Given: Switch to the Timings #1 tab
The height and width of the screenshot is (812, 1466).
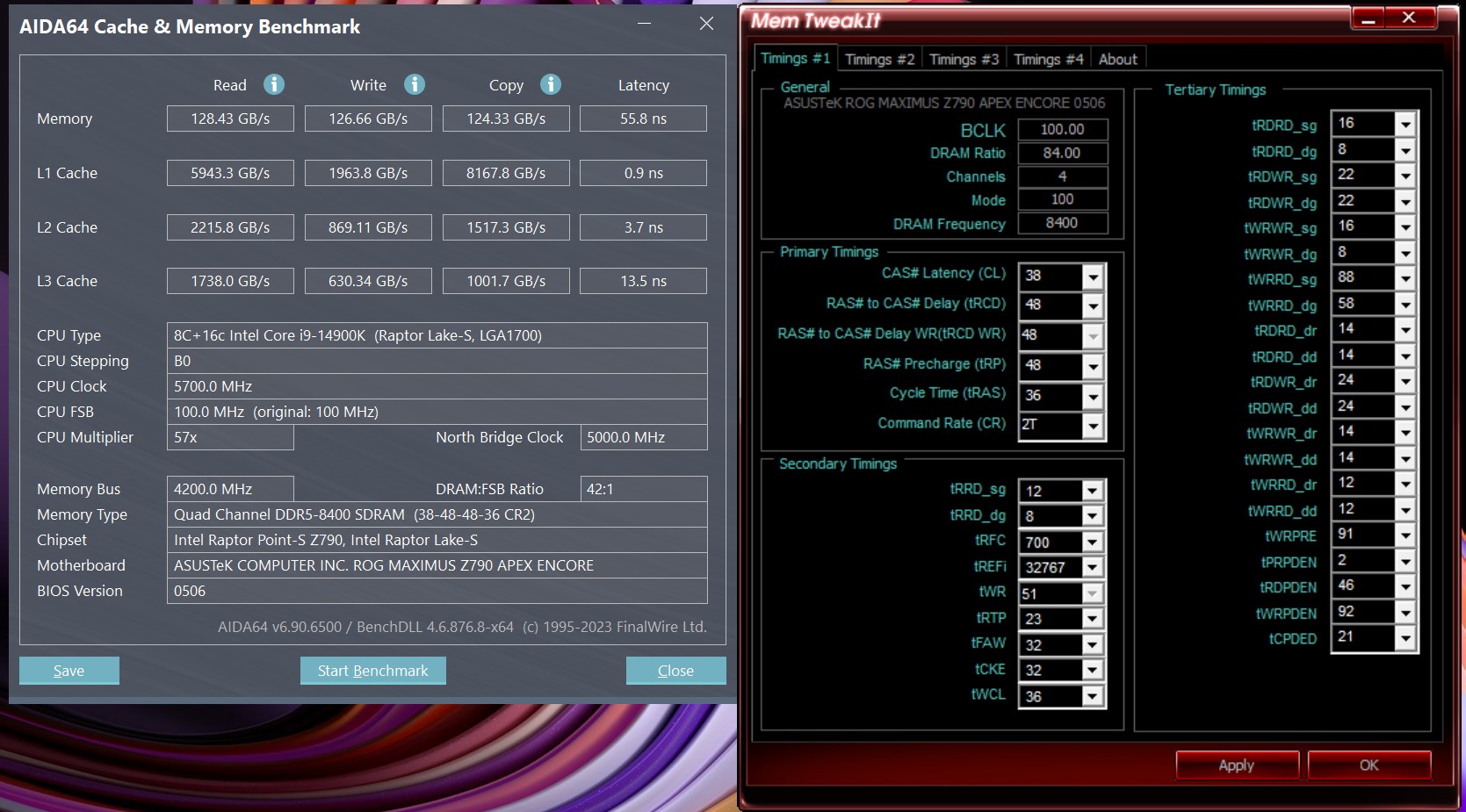Looking at the screenshot, I should click(x=795, y=58).
